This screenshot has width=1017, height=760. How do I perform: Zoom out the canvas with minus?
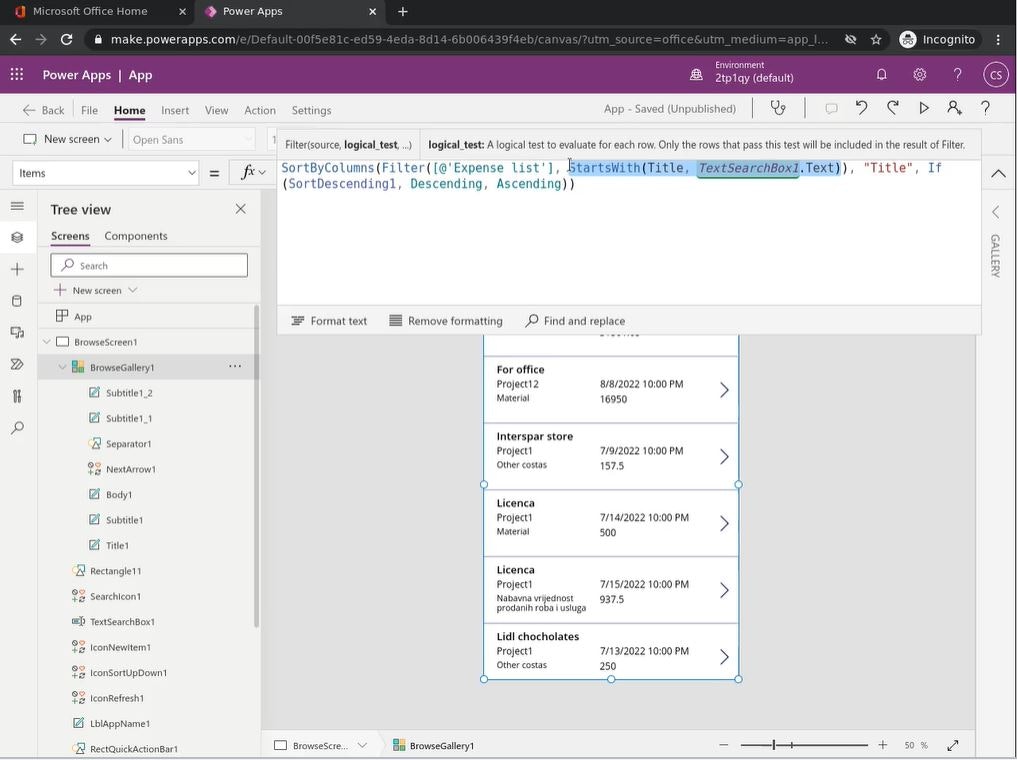pyautogui.click(x=724, y=745)
